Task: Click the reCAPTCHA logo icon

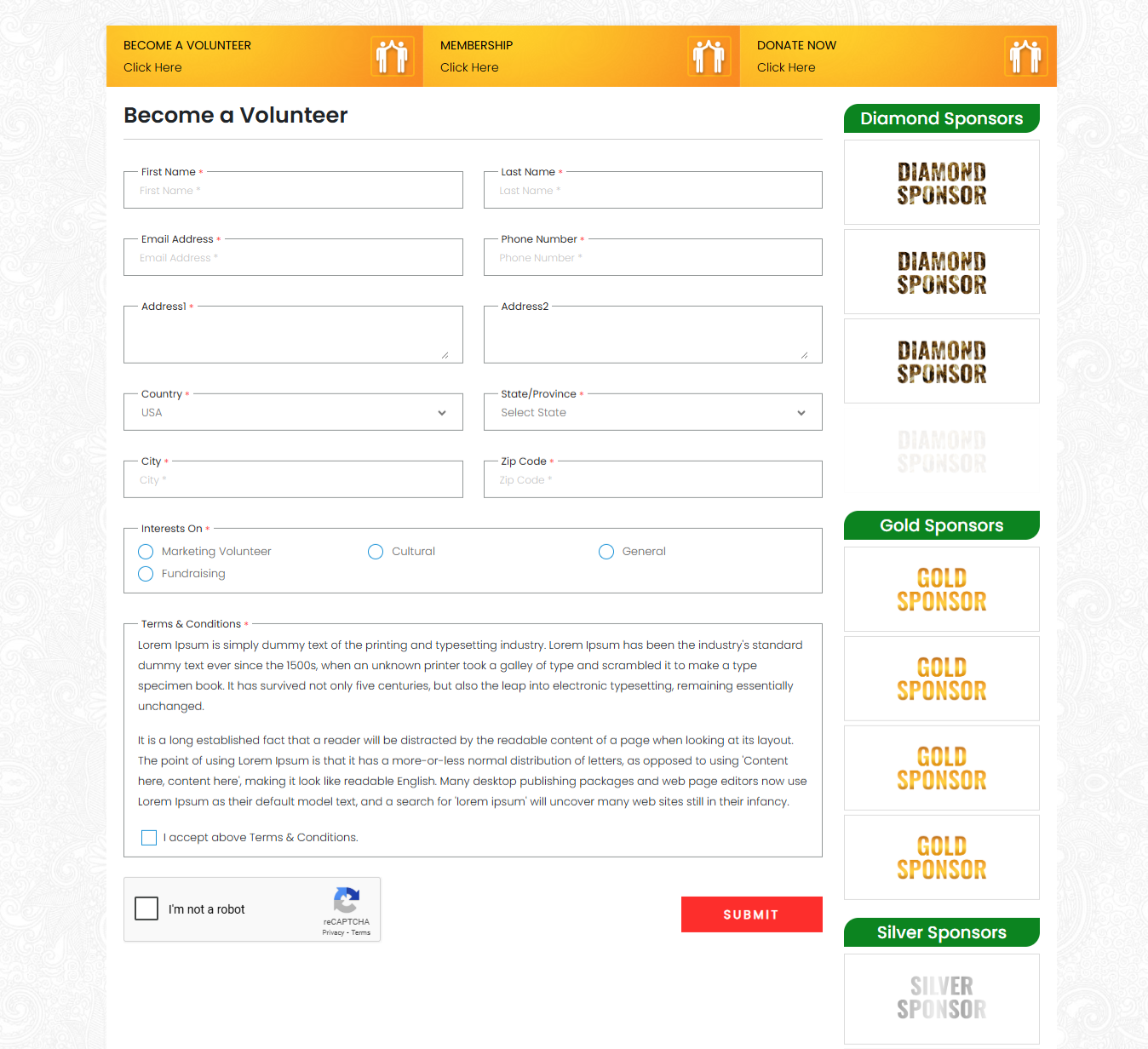Action: (x=347, y=901)
